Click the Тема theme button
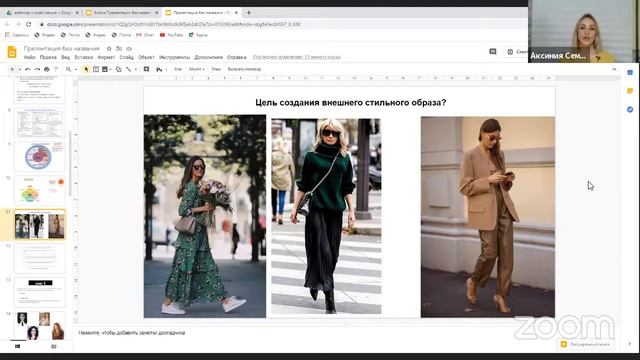Viewport: 640px width, 360px height. 216,69
